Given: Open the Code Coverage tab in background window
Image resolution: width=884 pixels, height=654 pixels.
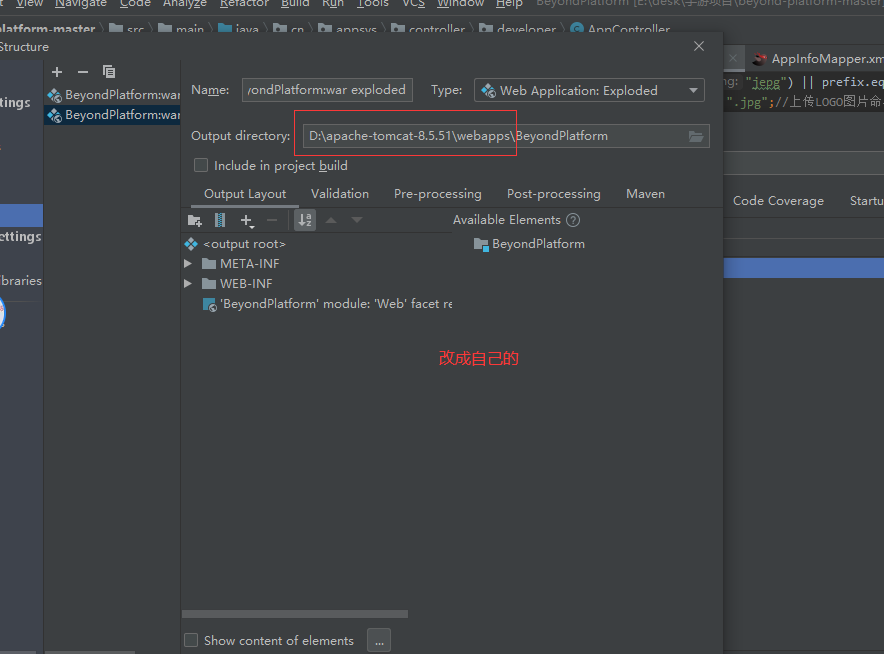Looking at the screenshot, I should 778,201.
